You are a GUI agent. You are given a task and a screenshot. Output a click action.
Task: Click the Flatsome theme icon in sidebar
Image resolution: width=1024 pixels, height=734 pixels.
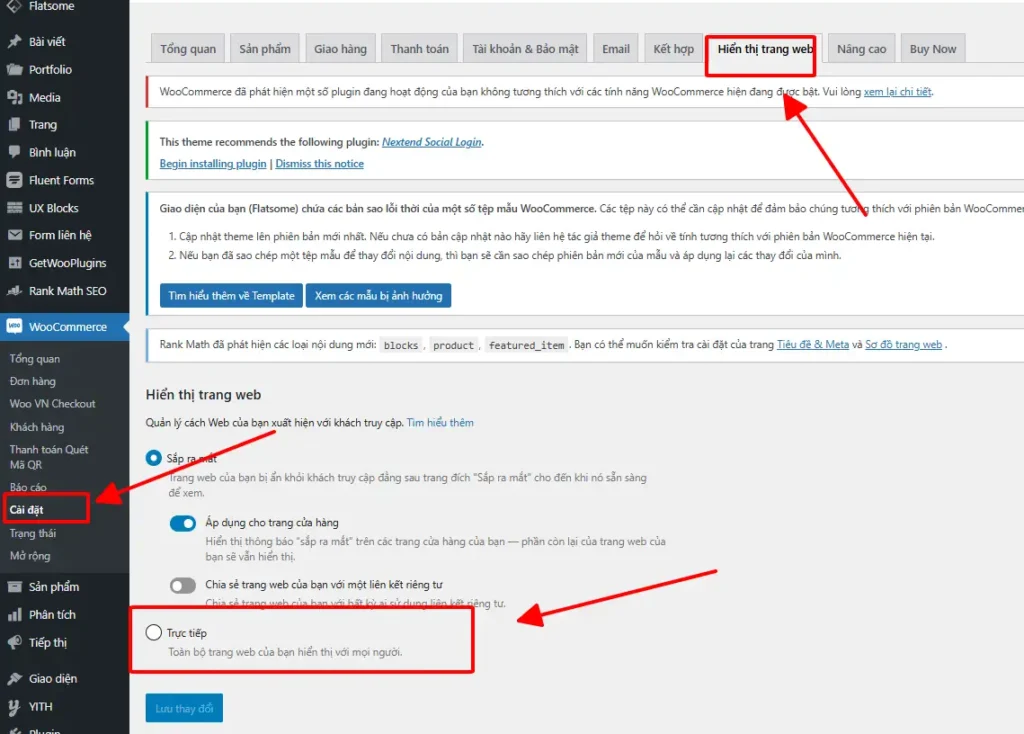click(14, 7)
